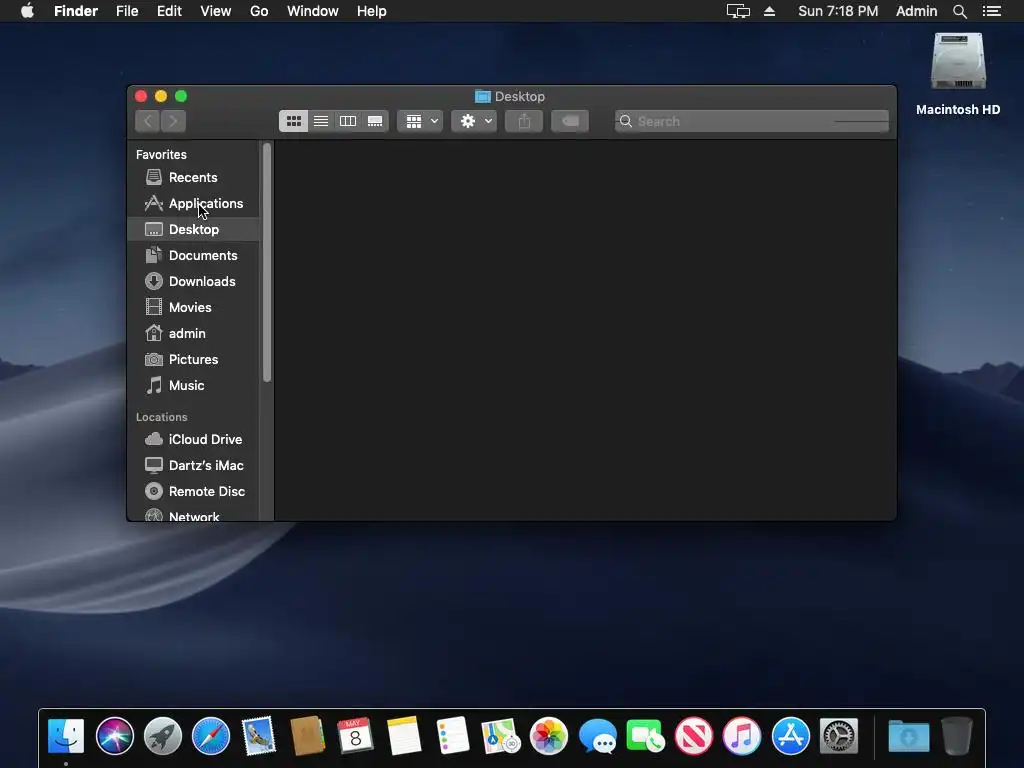Open App Store from the Dock

(x=790, y=736)
